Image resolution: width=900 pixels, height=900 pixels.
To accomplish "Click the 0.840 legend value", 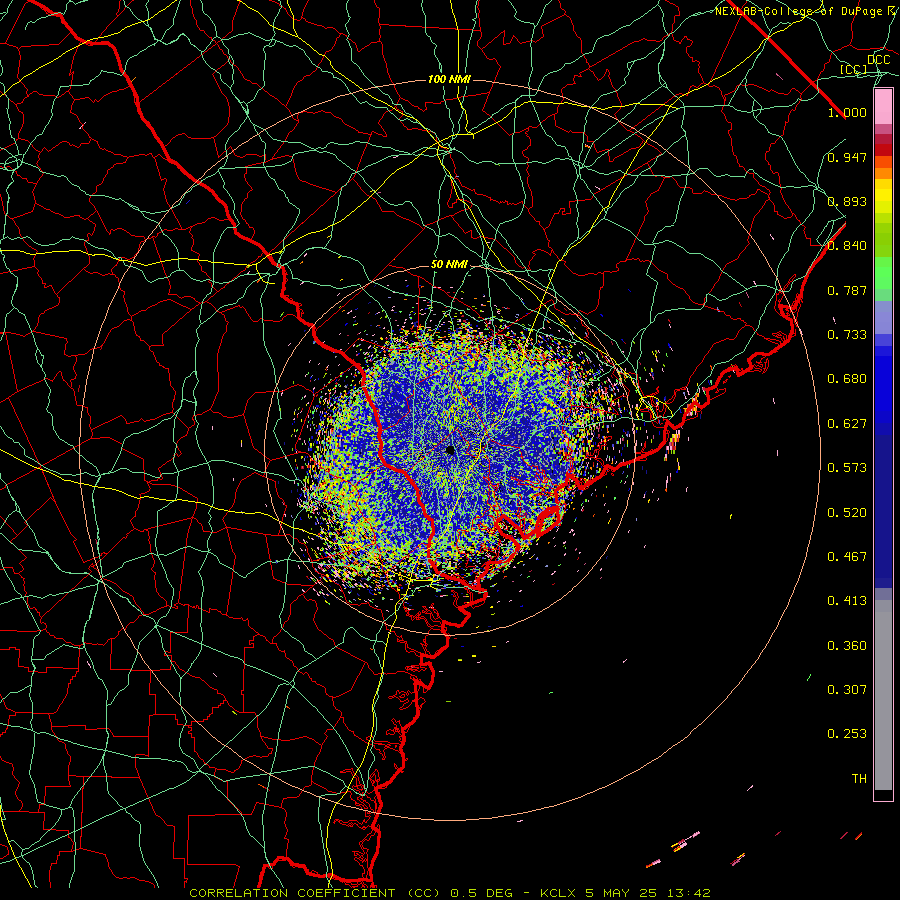I will click(847, 246).
